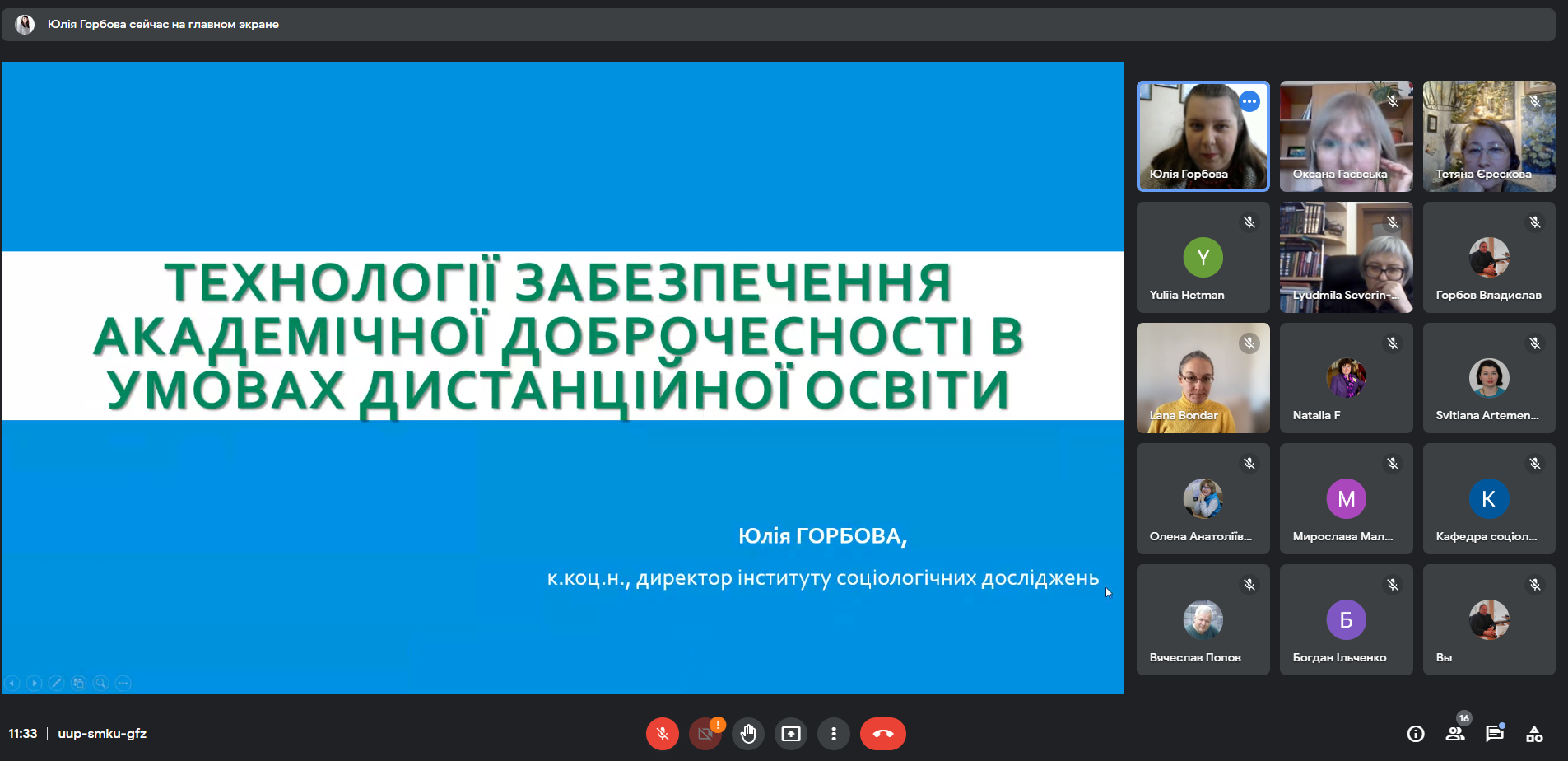Select the Lana Bondar video tile
This screenshot has height=761, width=1568.
click(x=1203, y=378)
